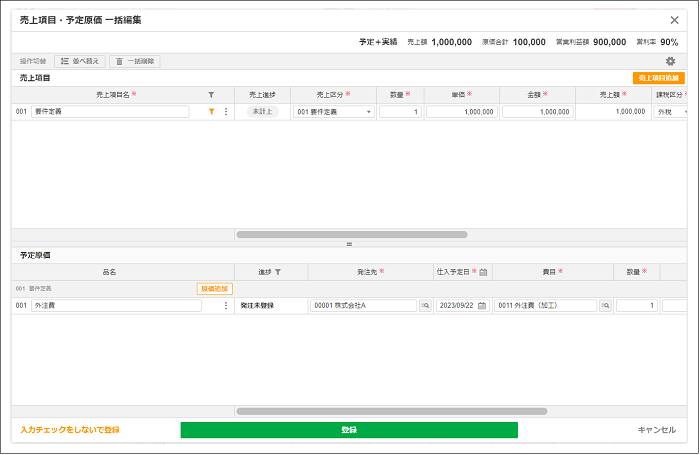The image size is (700, 455).
Task: Close the 一括編集 dialog with X
Action: (674, 20)
